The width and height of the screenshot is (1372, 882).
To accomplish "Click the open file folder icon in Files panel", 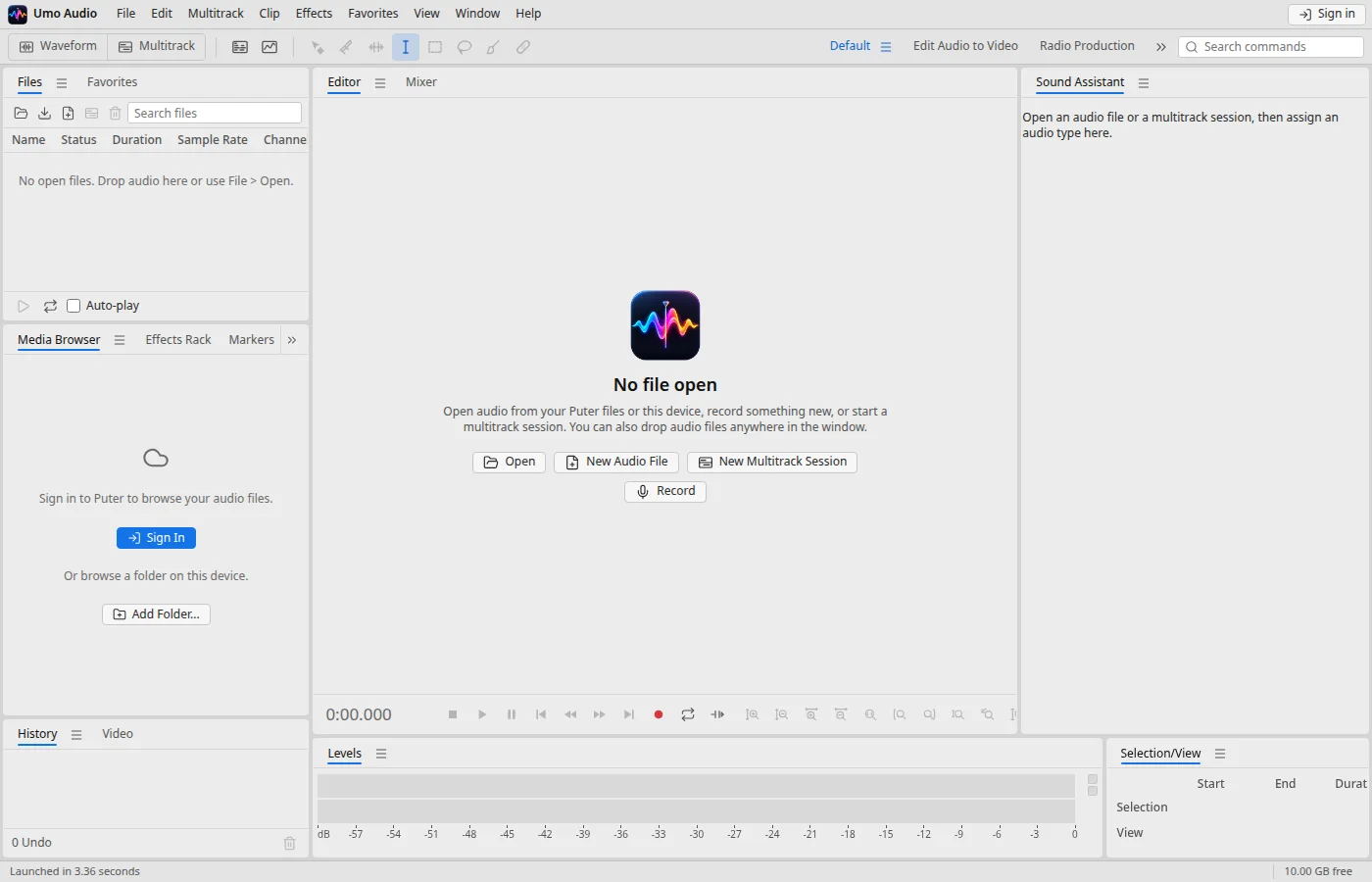I will click(21, 114).
